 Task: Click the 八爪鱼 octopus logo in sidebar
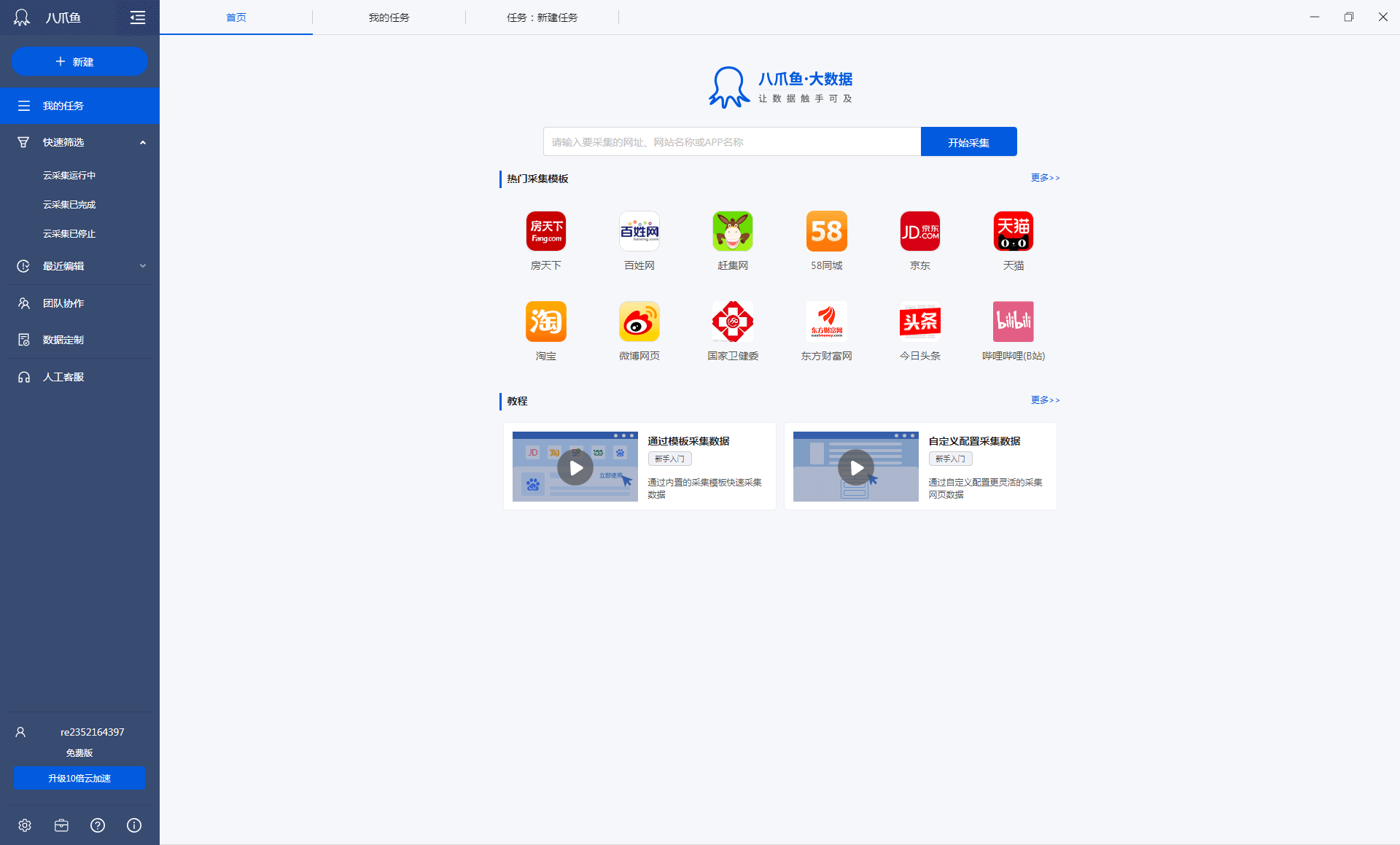pyautogui.click(x=22, y=17)
